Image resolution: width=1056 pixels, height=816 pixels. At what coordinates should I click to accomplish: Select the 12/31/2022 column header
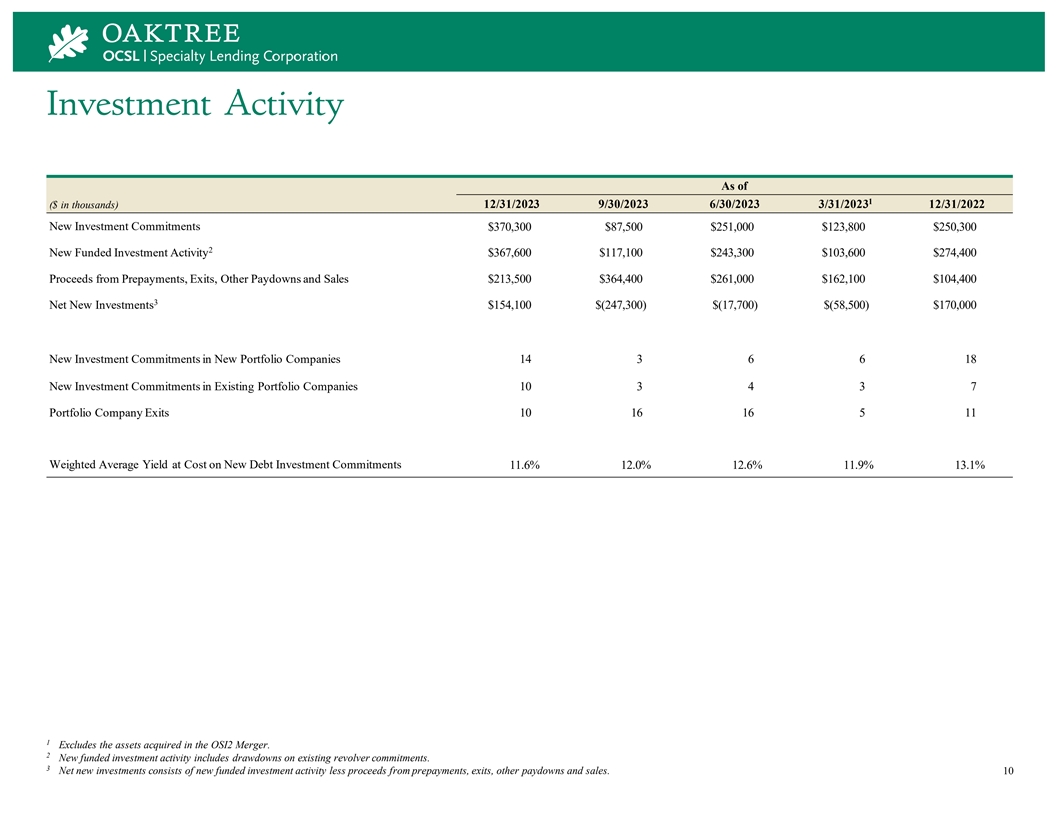pos(952,204)
